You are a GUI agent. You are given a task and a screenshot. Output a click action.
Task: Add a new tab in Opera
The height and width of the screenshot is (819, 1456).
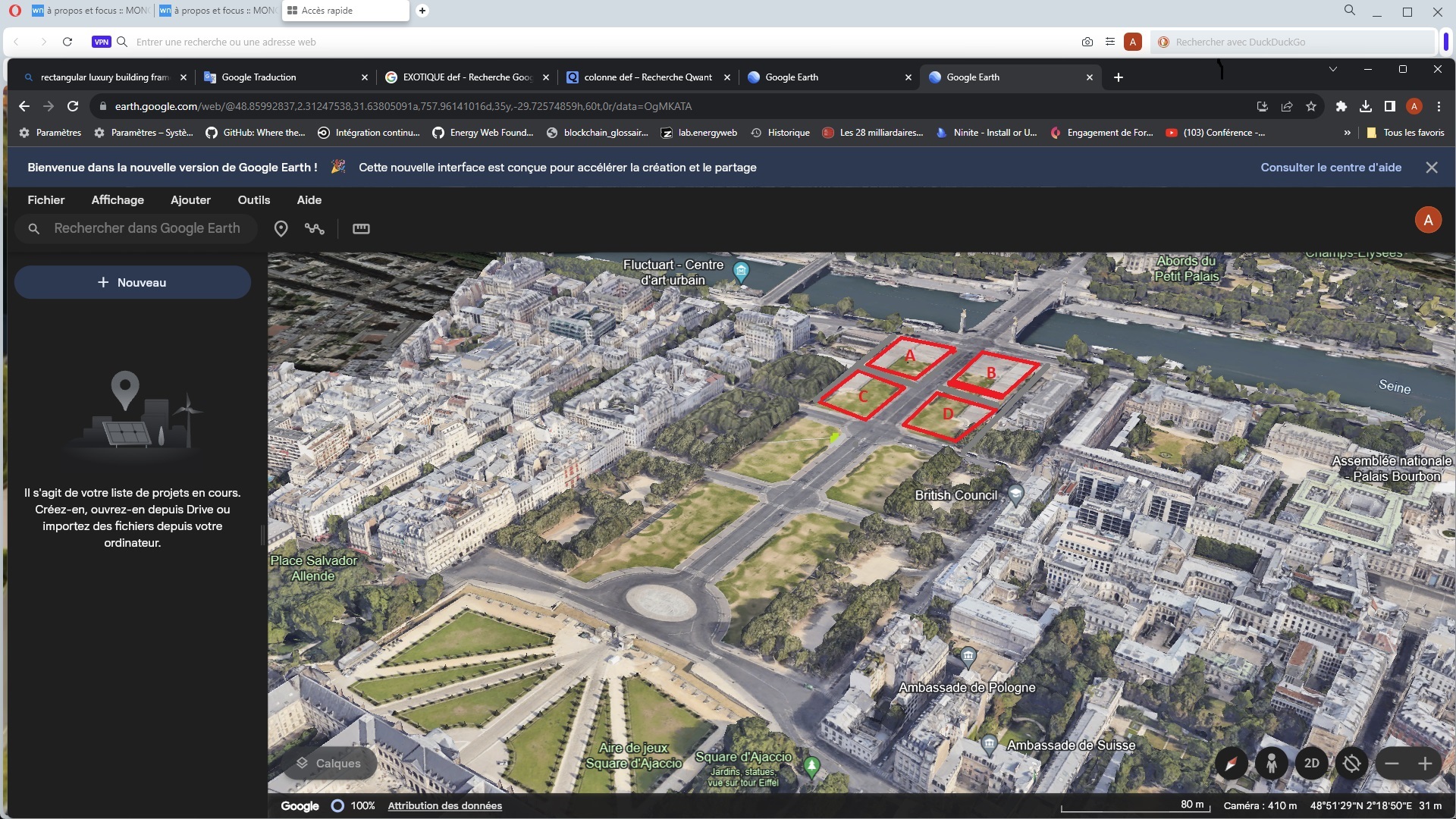tap(422, 11)
